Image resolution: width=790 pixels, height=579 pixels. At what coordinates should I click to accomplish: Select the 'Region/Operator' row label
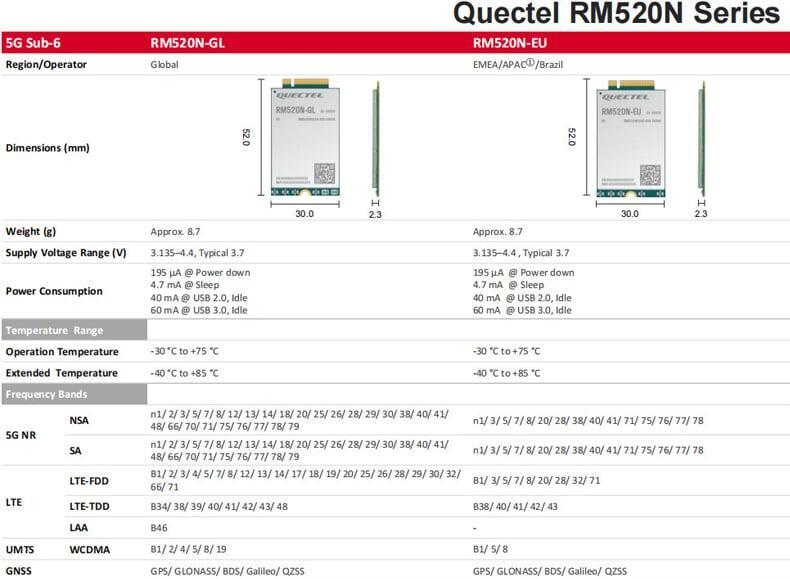point(46,65)
